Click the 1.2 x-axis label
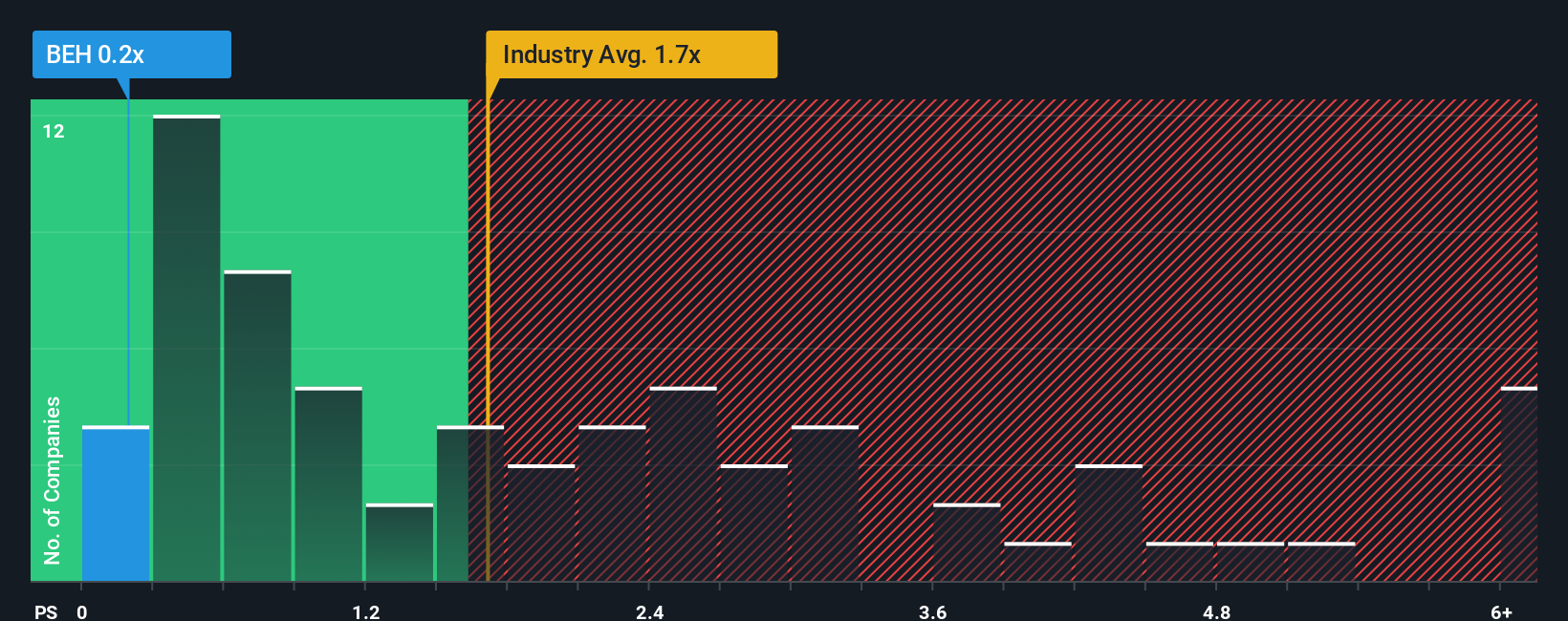The height and width of the screenshot is (621, 1568). tap(366, 611)
